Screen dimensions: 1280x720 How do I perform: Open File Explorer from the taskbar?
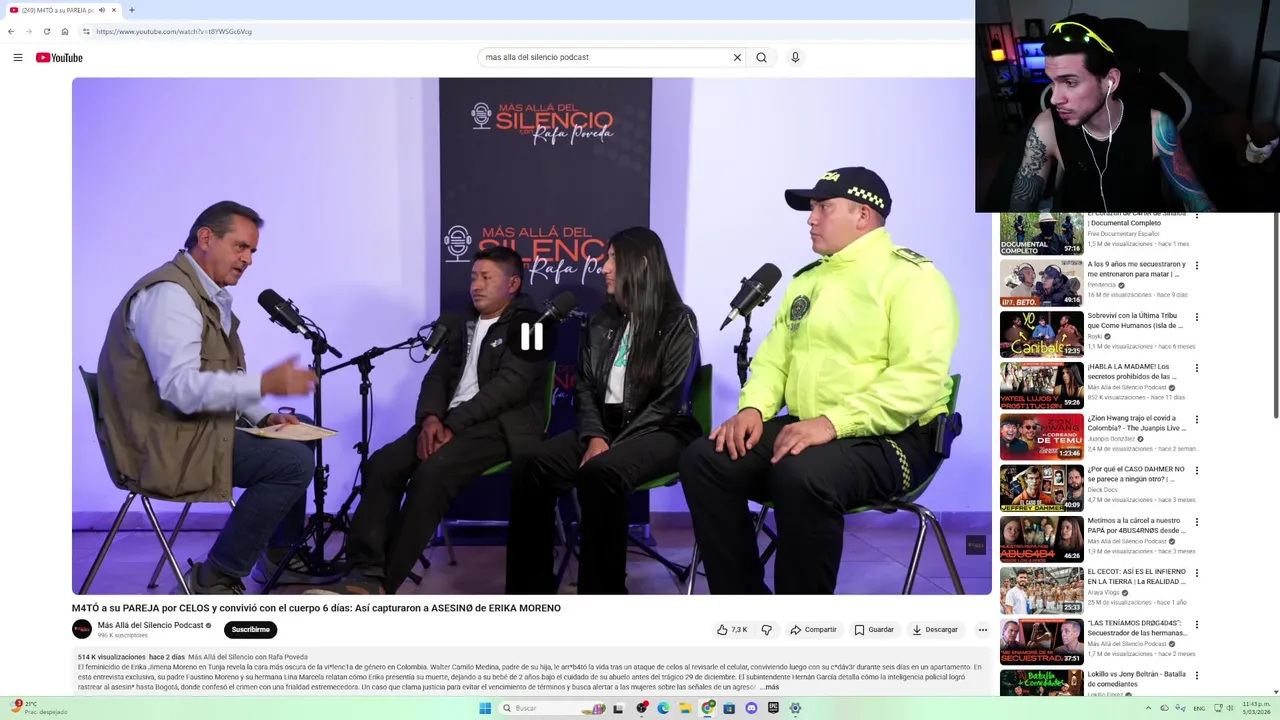point(685,708)
